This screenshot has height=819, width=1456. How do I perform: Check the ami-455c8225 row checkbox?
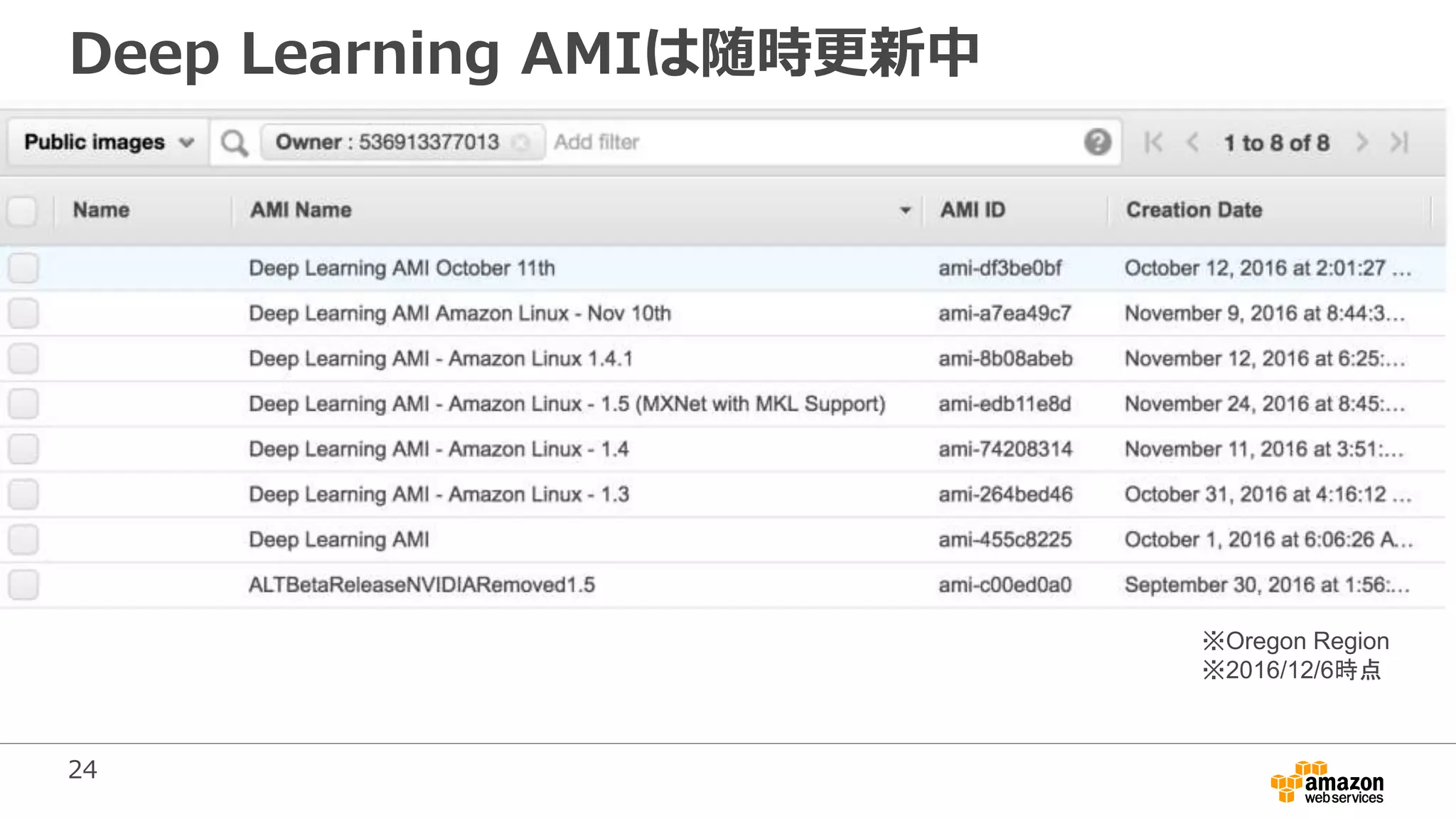coord(23,540)
